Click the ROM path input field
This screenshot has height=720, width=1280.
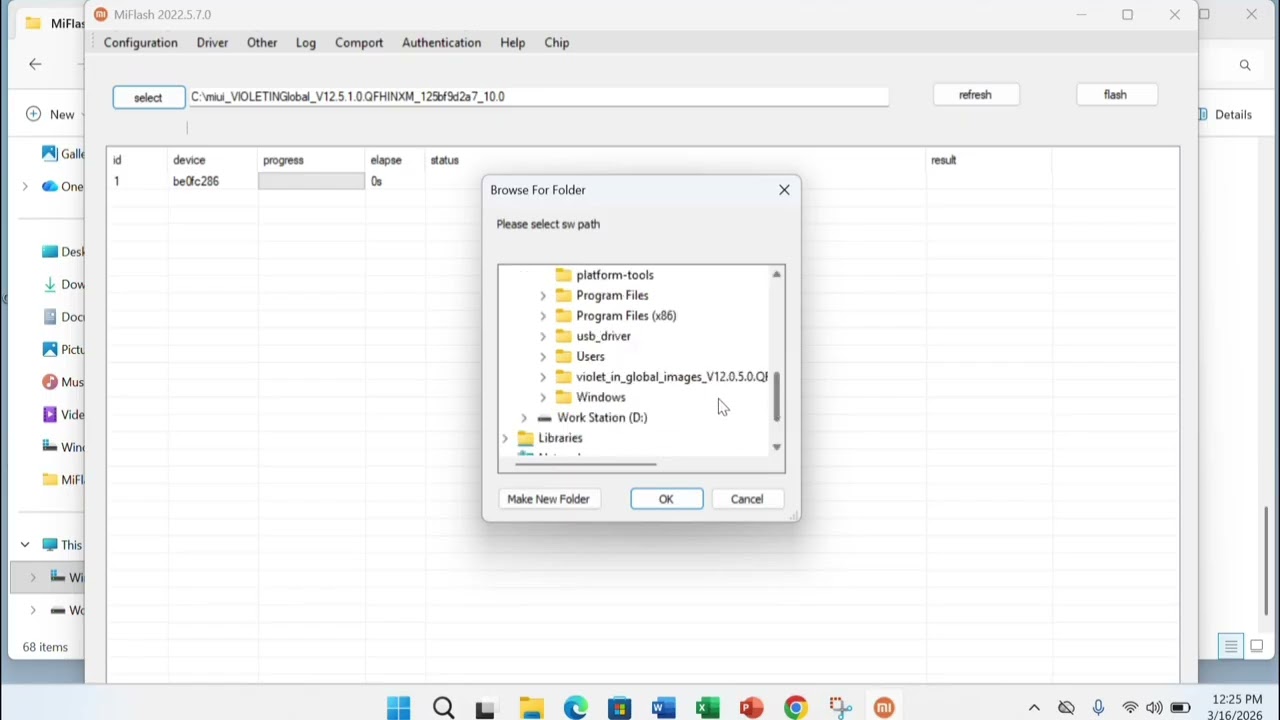538,97
